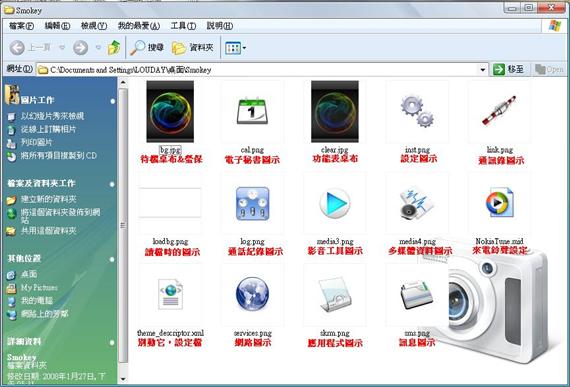
Task: Go to 桌面 in other places
Action: pyautogui.click(x=29, y=274)
